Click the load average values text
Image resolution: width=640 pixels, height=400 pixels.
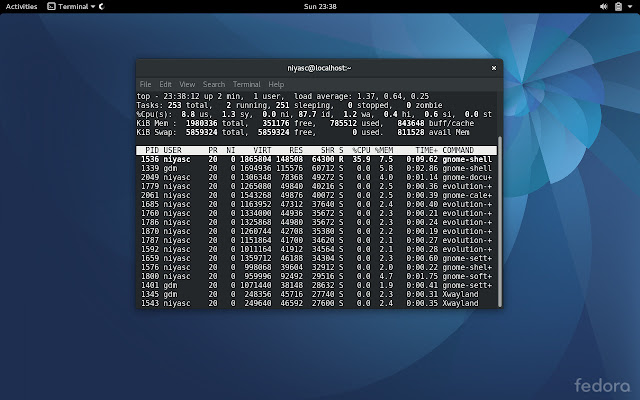(393, 96)
